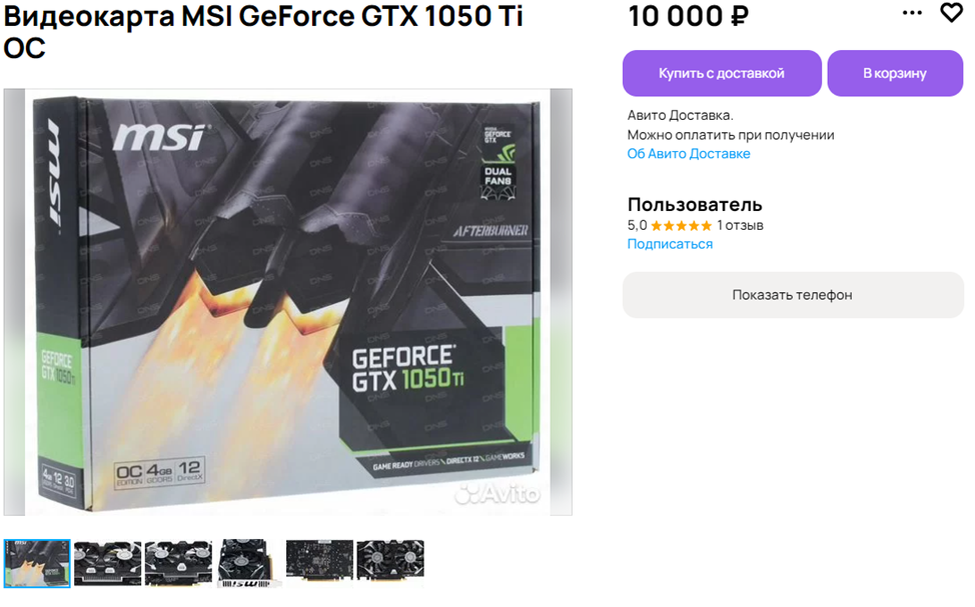The image size is (975, 607).
Task: Open the main MSI box product image
Action: pos(288,302)
